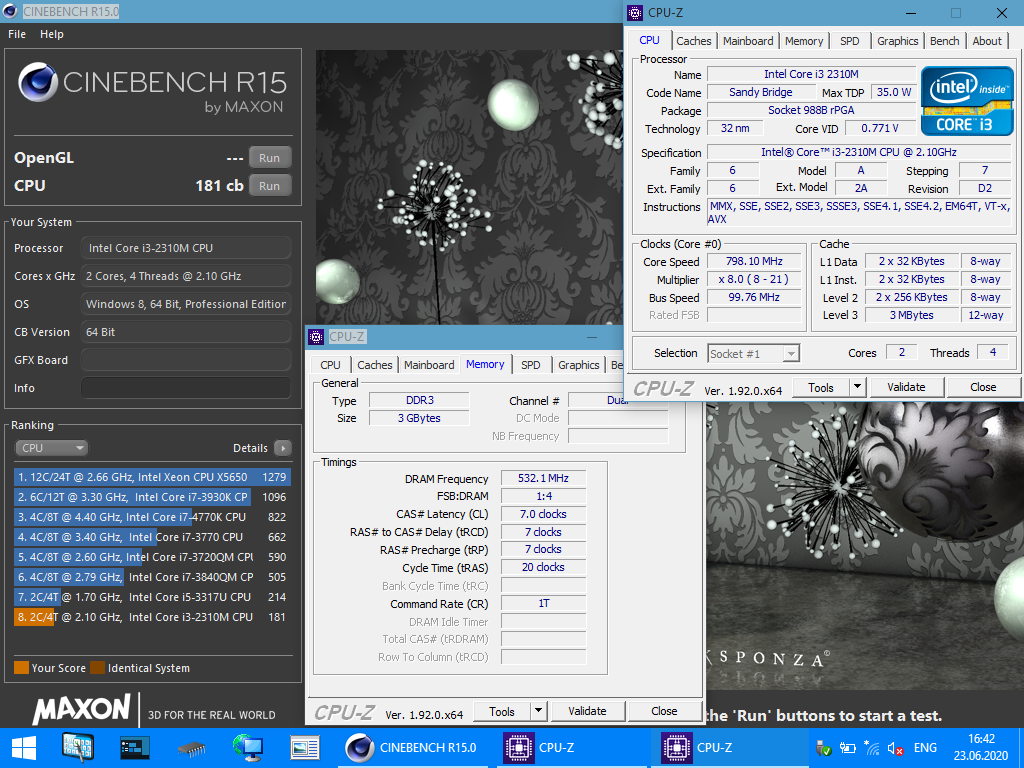
Task: Open the picture viewer taskbar icon
Action: 304,748
